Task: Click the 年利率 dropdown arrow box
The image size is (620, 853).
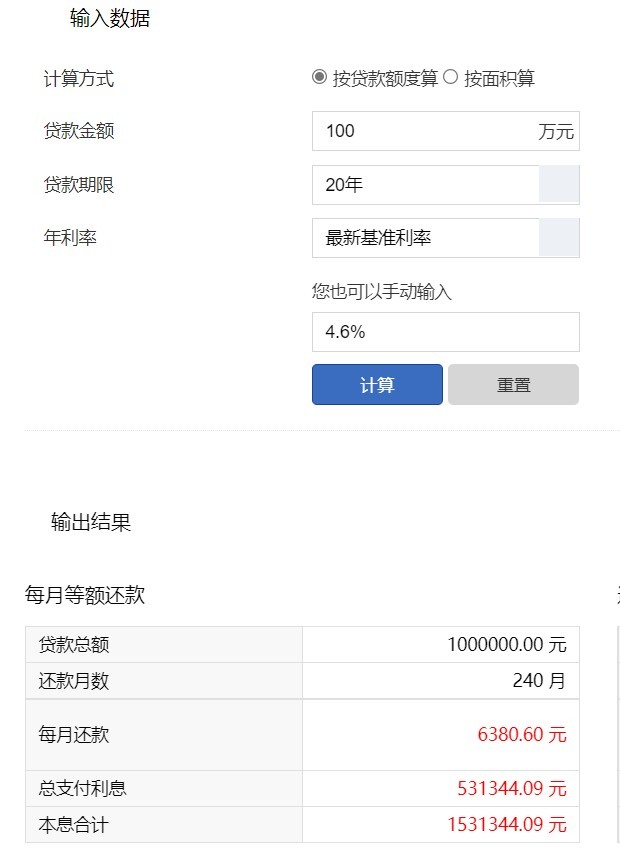Action: (x=559, y=238)
